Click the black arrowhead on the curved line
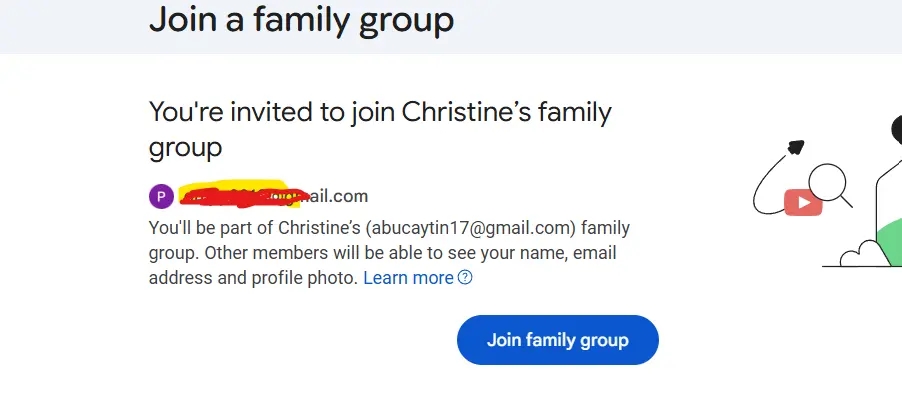 tap(796, 147)
